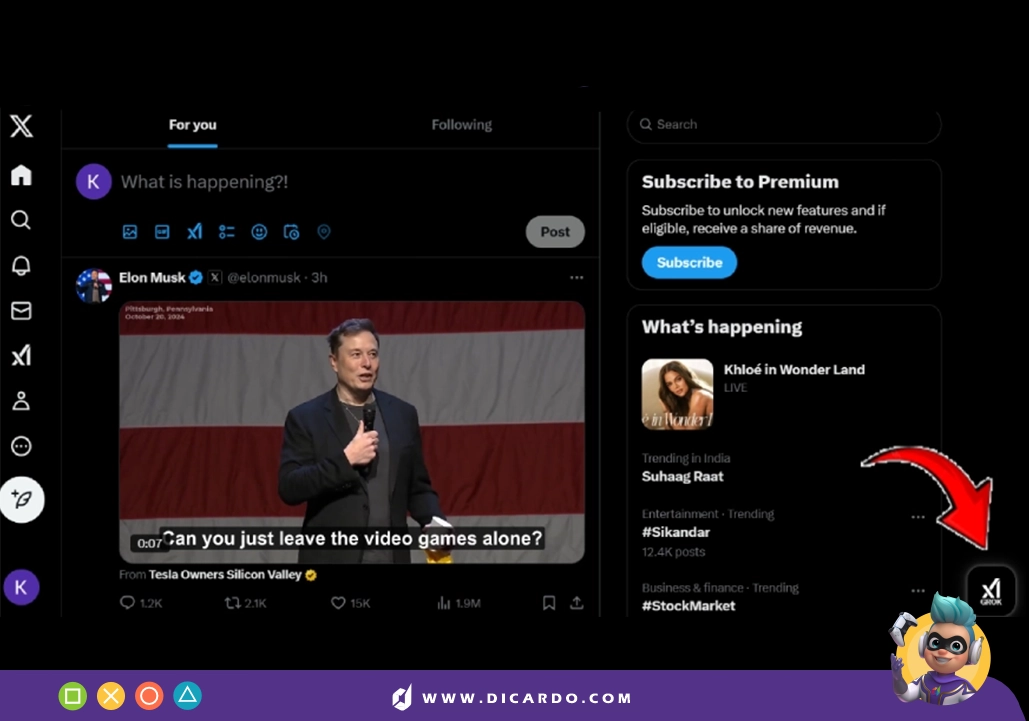Open the 3h timestamp of the post
The height and width of the screenshot is (721, 1029).
(320, 278)
